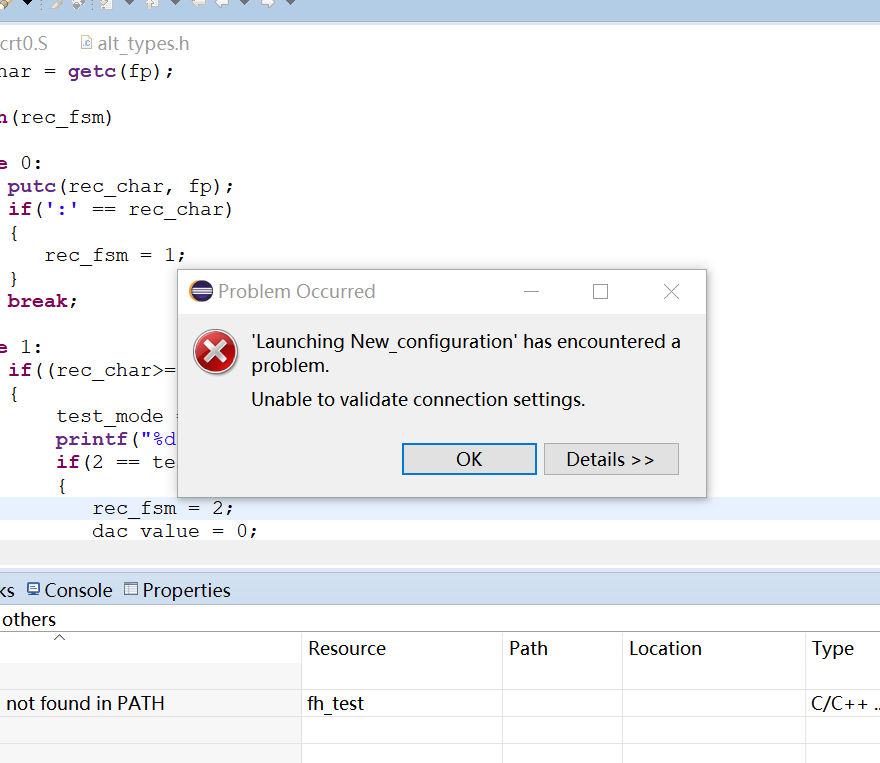
Task: Expand the error details with Details >>
Action: coord(611,459)
